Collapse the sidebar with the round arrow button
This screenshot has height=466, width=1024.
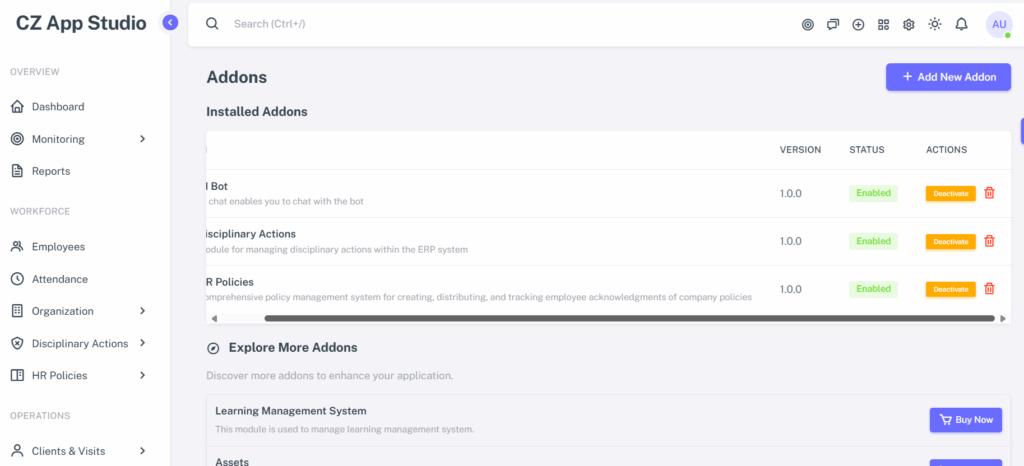click(x=170, y=23)
